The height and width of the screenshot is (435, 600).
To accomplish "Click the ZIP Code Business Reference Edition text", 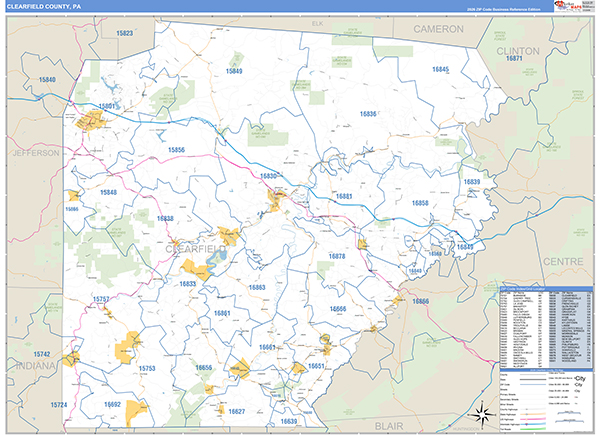I will coord(506,7).
